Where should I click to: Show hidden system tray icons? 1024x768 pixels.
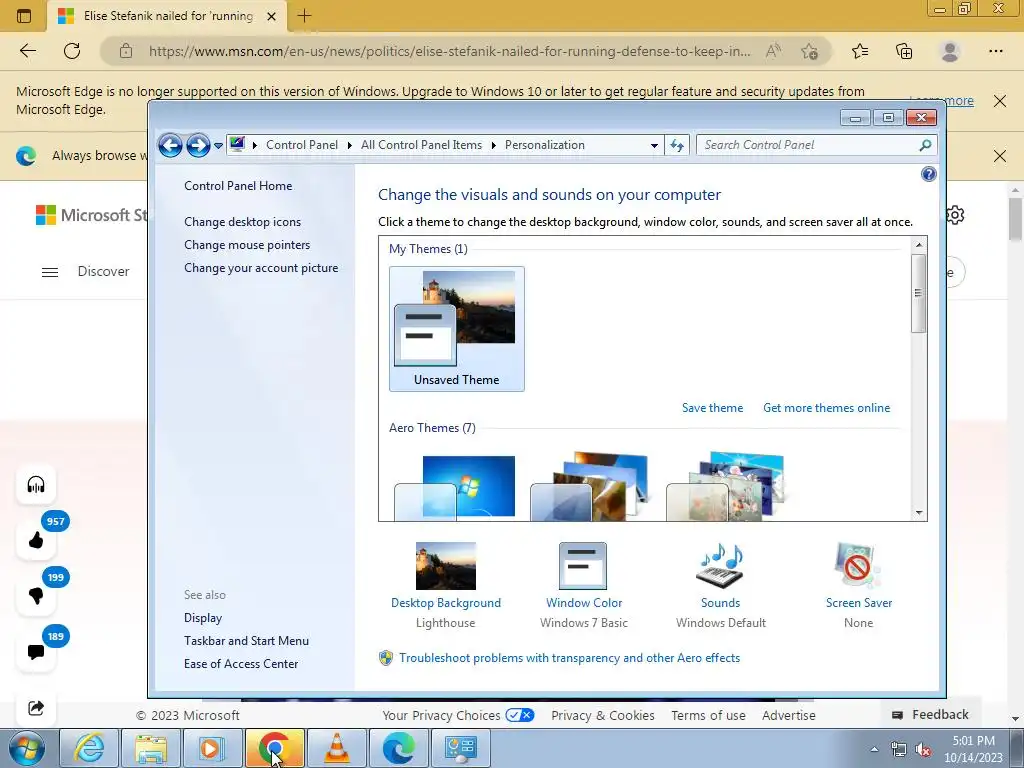874,749
